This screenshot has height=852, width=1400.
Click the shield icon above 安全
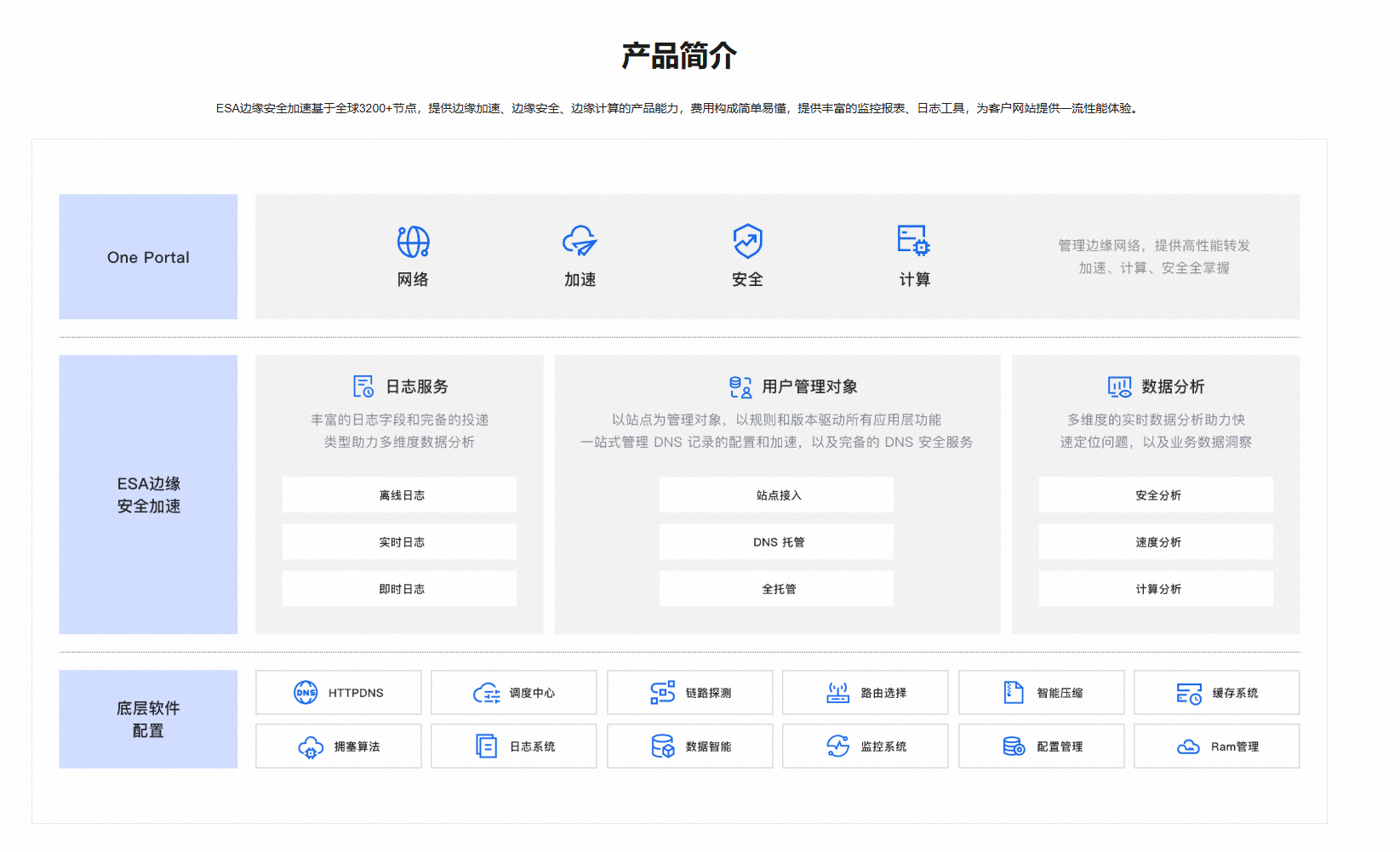coord(747,242)
